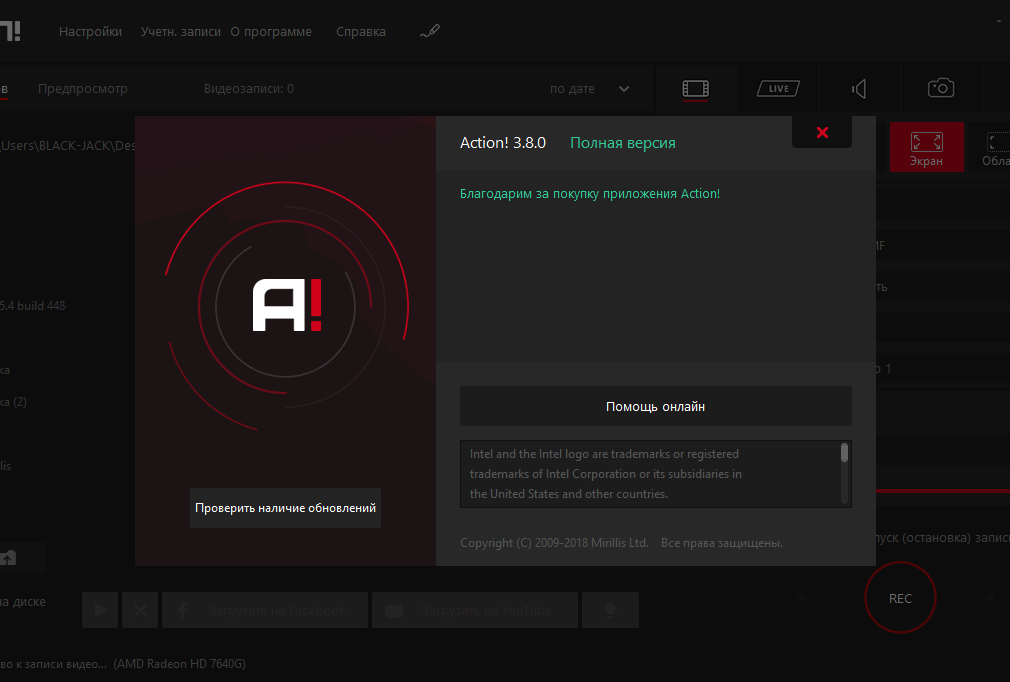
Task: Click the Видеозаписи: 0 counter
Action: [x=249, y=89]
